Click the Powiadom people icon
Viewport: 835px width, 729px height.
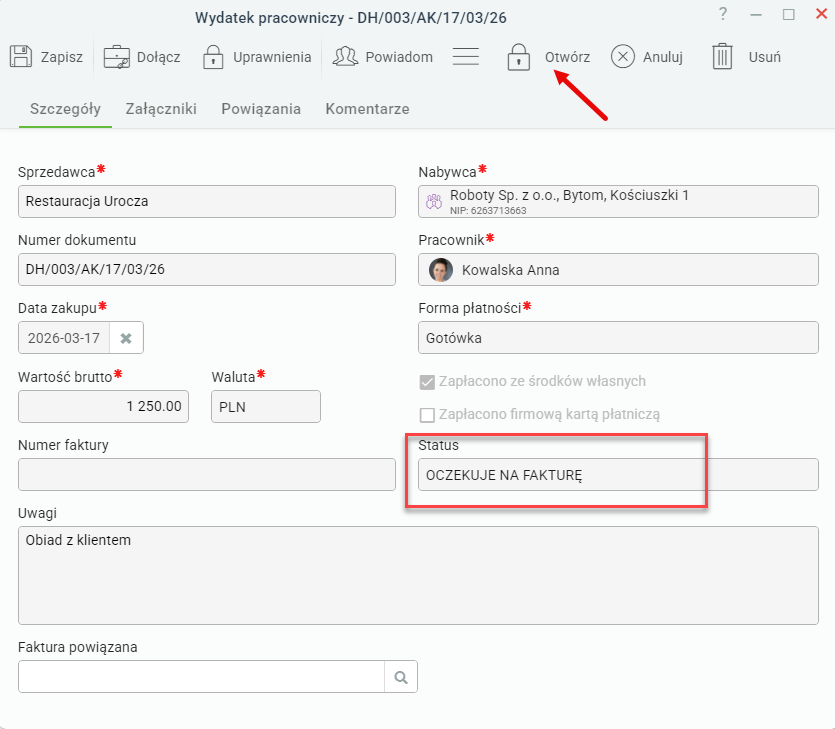click(x=345, y=56)
